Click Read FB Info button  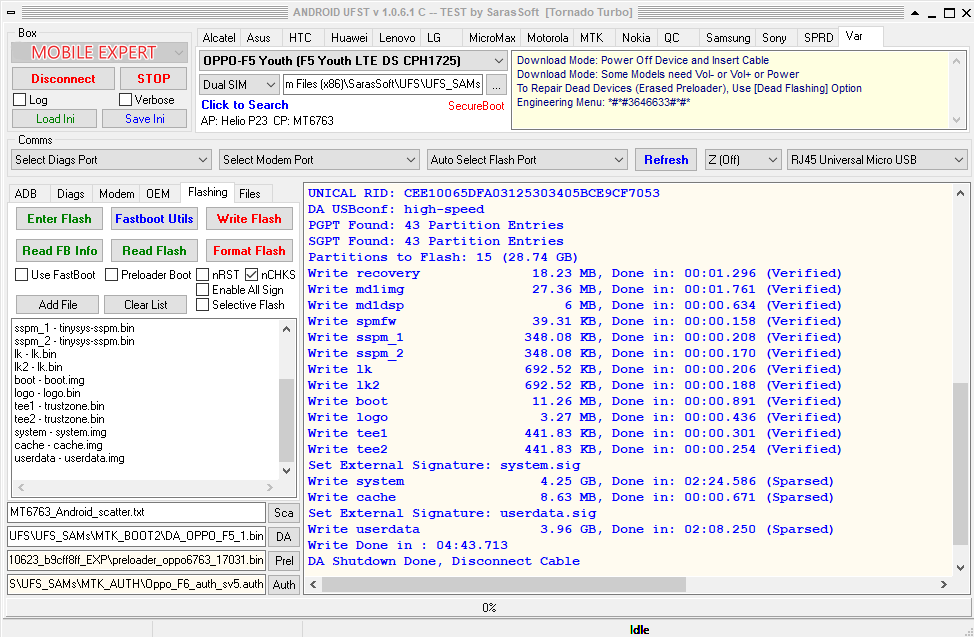[60, 251]
